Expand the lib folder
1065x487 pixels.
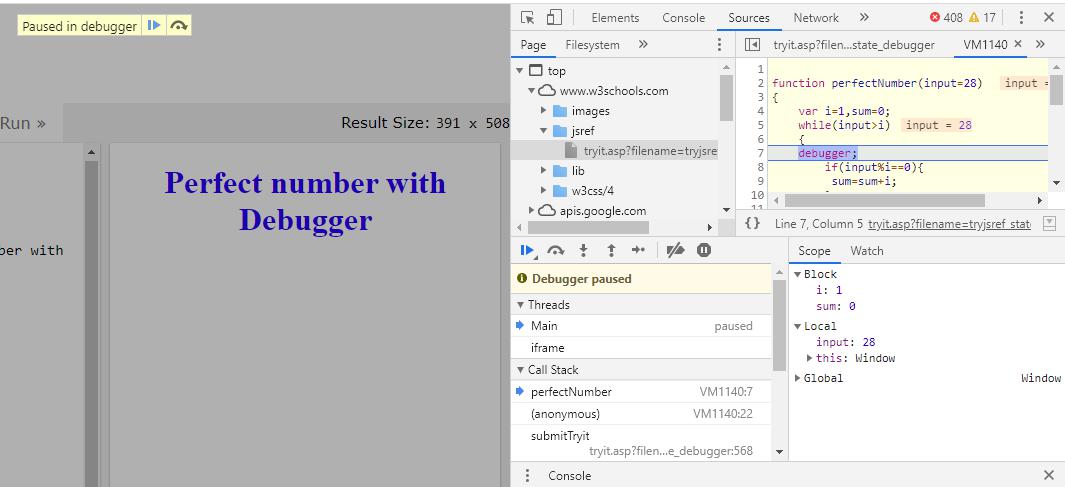point(543,170)
